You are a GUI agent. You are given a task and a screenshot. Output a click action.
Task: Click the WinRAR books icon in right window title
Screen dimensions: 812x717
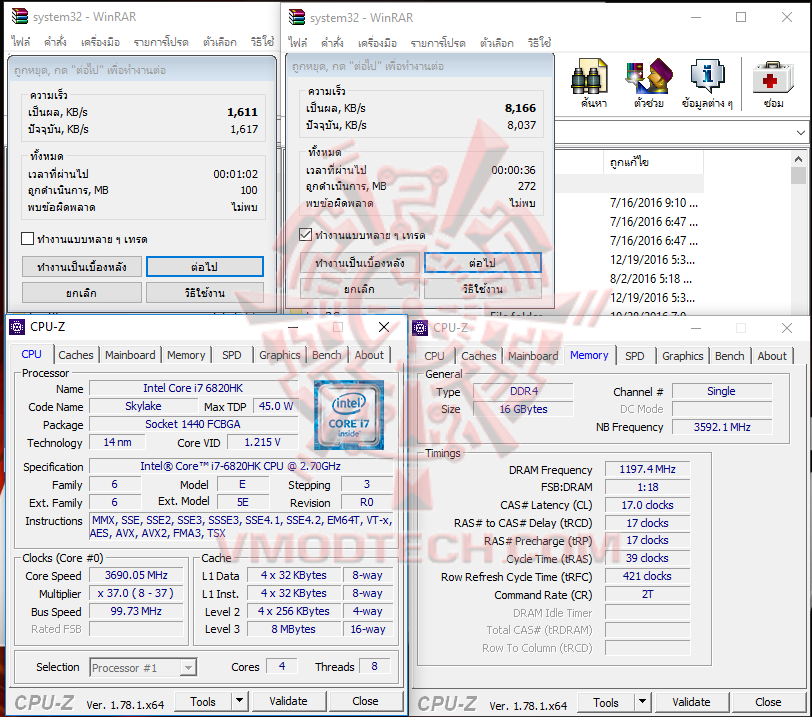click(297, 17)
